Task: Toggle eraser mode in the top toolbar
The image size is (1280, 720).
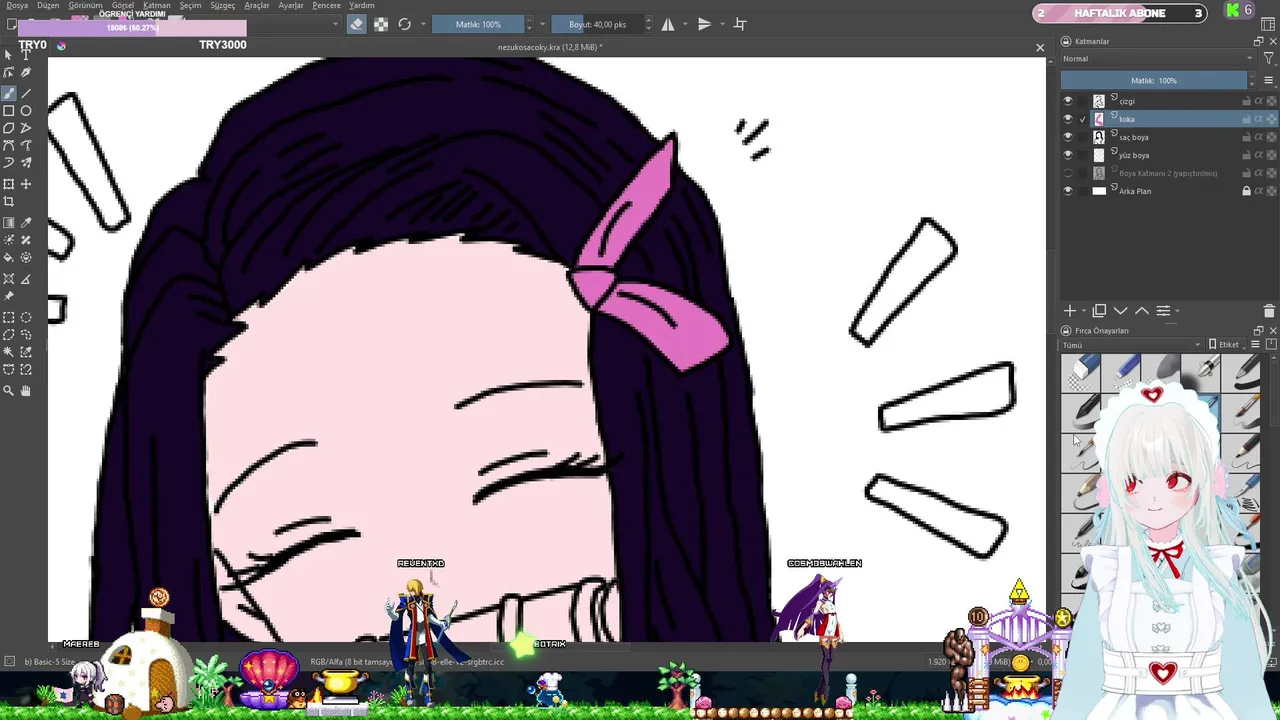Action: (357, 24)
